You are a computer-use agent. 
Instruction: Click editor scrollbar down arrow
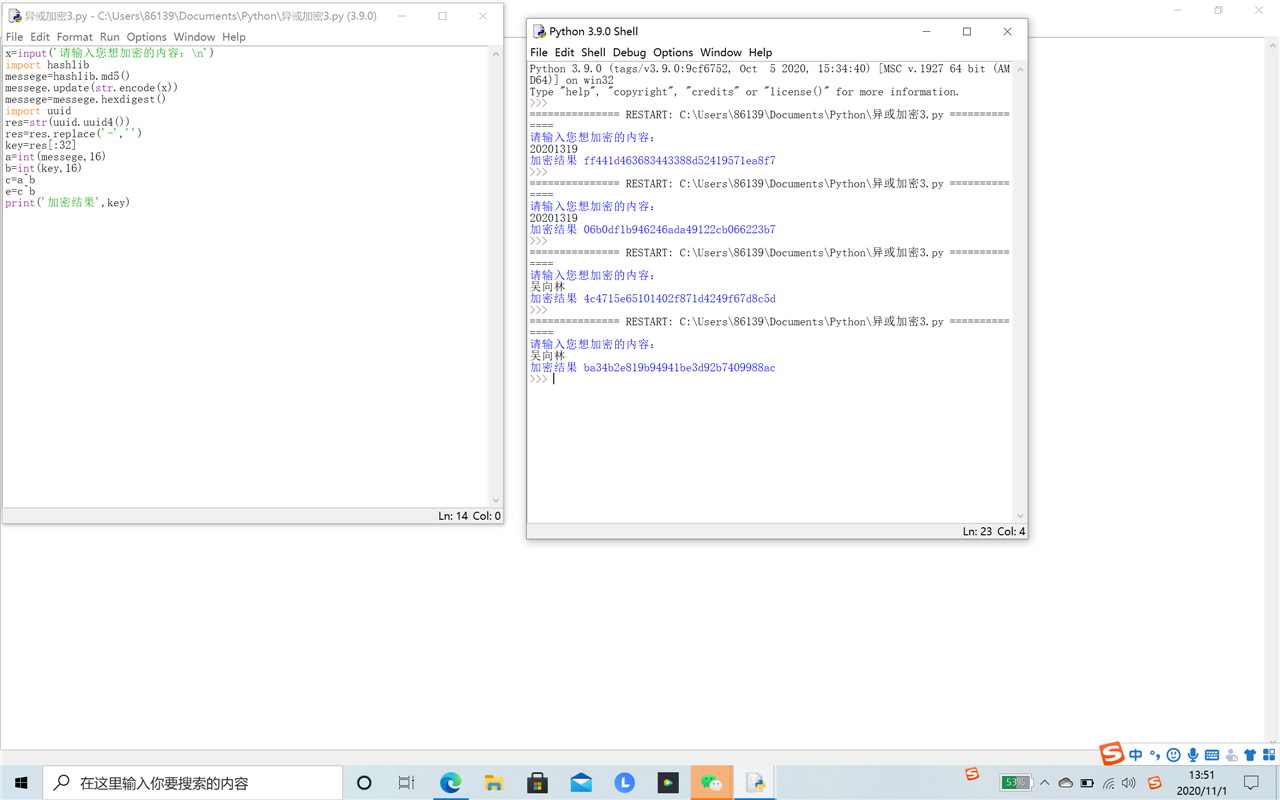495,500
